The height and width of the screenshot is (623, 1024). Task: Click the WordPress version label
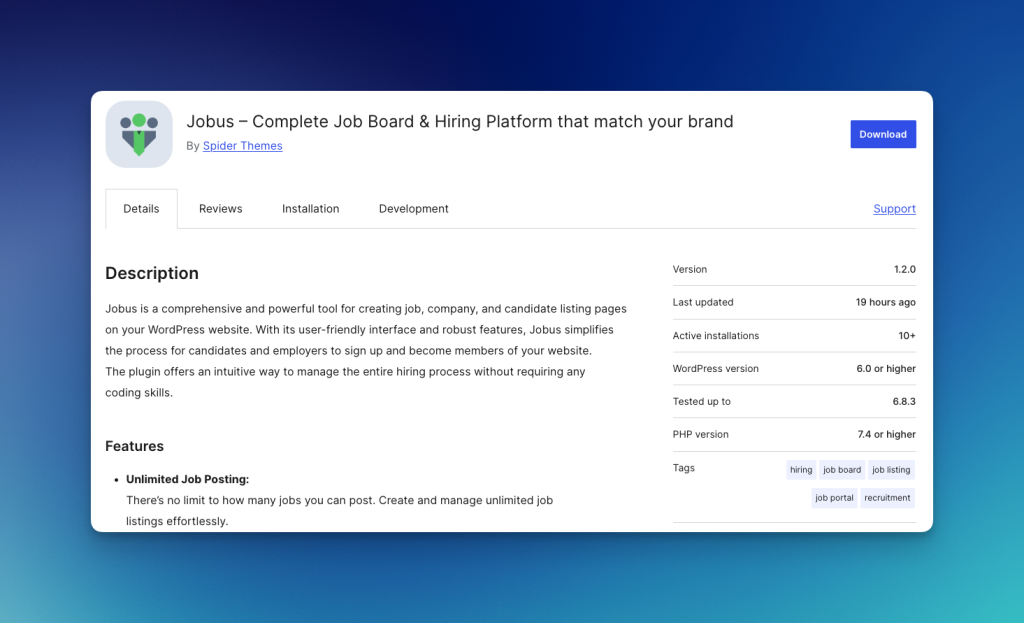click(x=716, y=368)
